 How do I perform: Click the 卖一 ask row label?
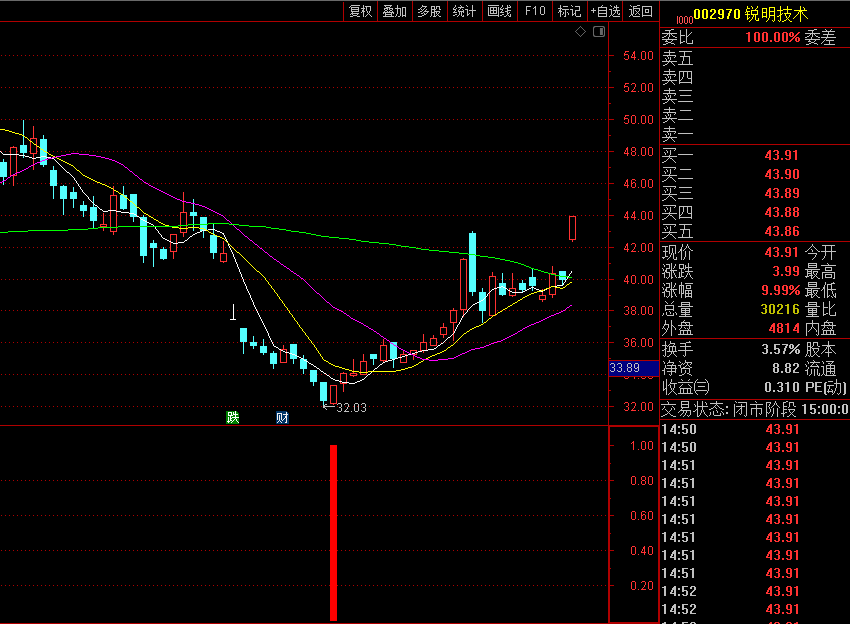pyautogui.click(x=678, y=133)
